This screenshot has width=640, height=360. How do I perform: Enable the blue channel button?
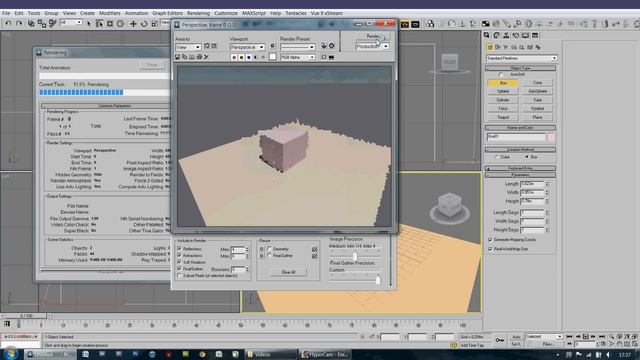[249, 57]
